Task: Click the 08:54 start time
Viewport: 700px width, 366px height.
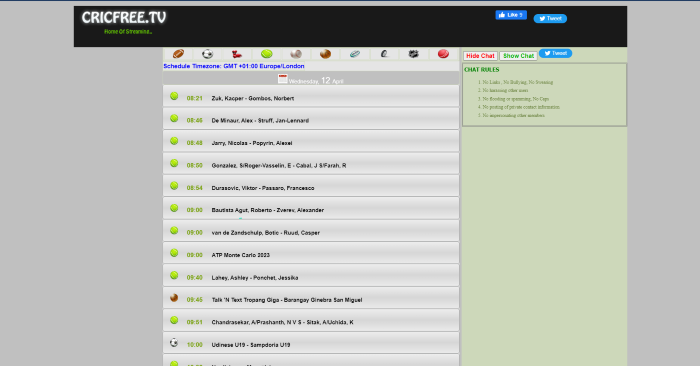Action: point(195,188)
